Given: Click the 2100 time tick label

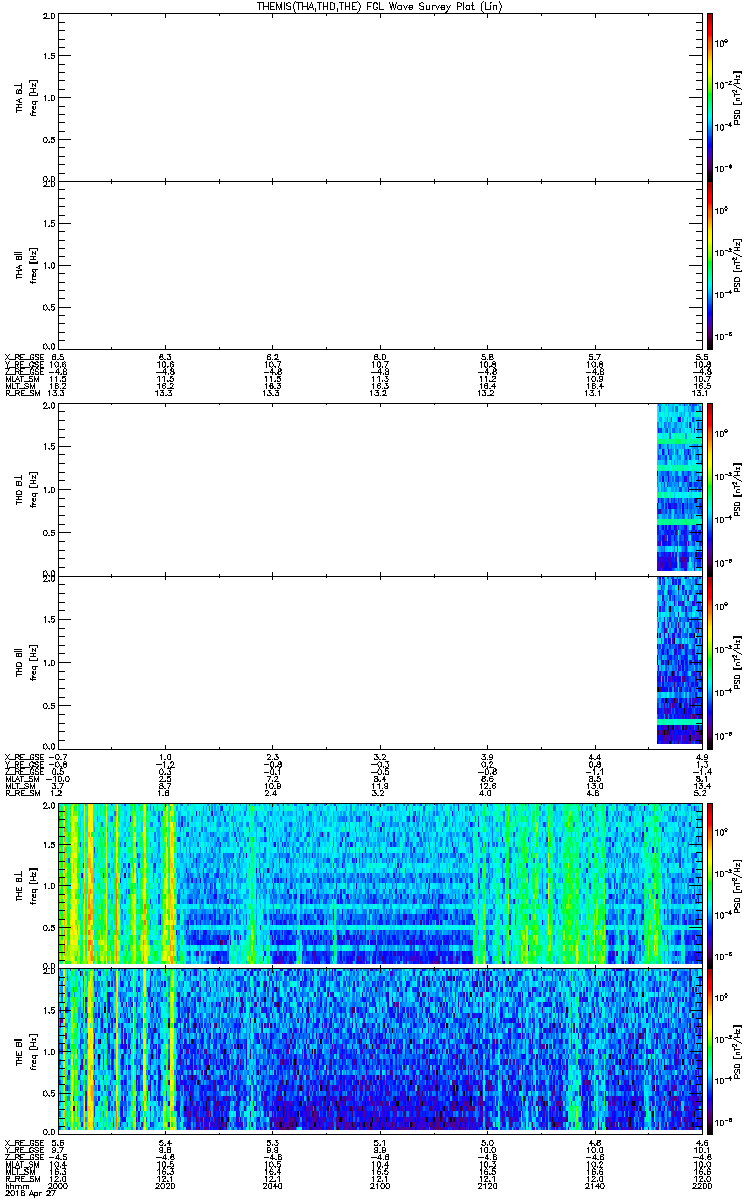Looking at the screenshot, I should coord(380,1184).
